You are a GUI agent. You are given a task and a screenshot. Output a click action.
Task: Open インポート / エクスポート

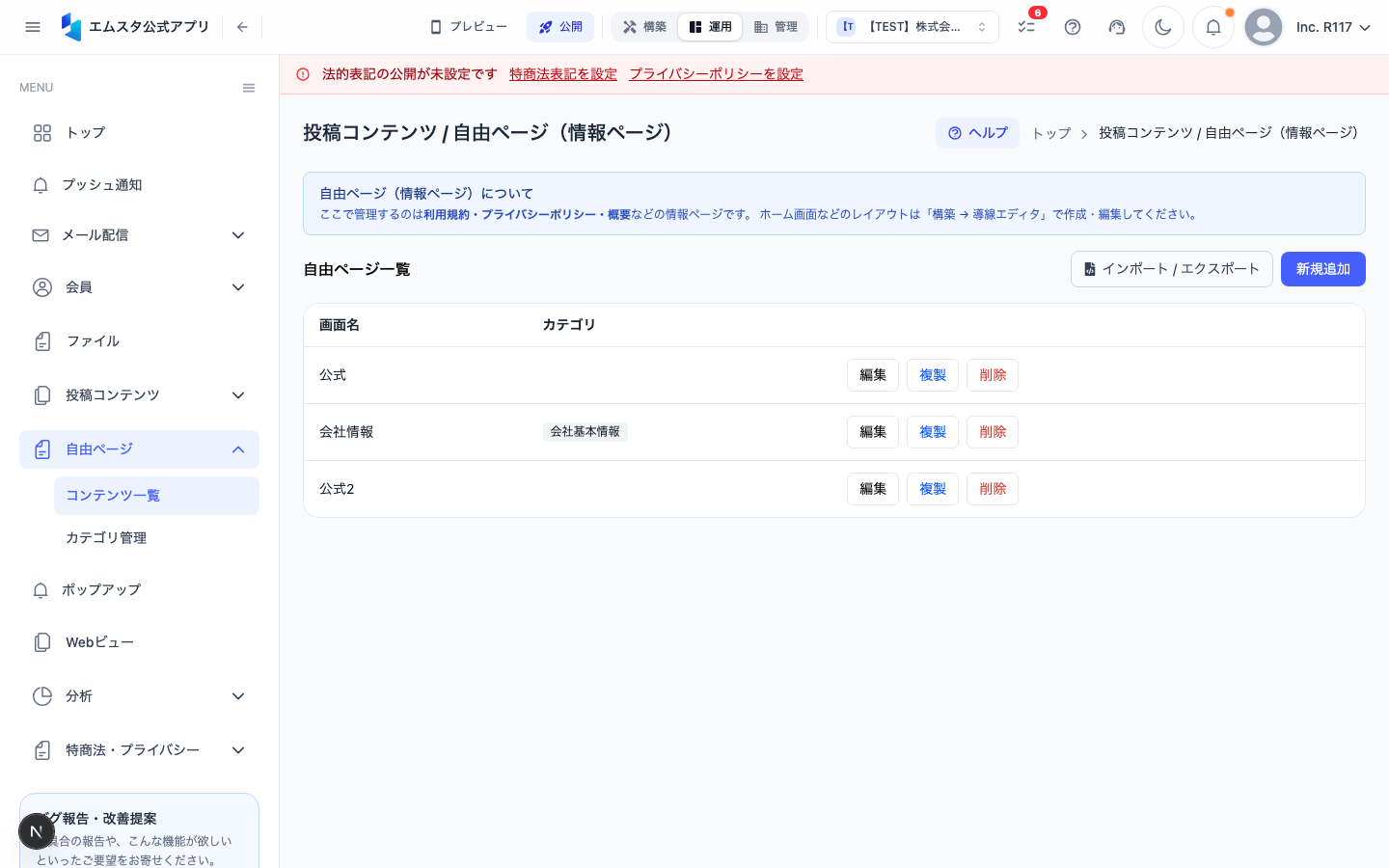[x=1172, y=269]
